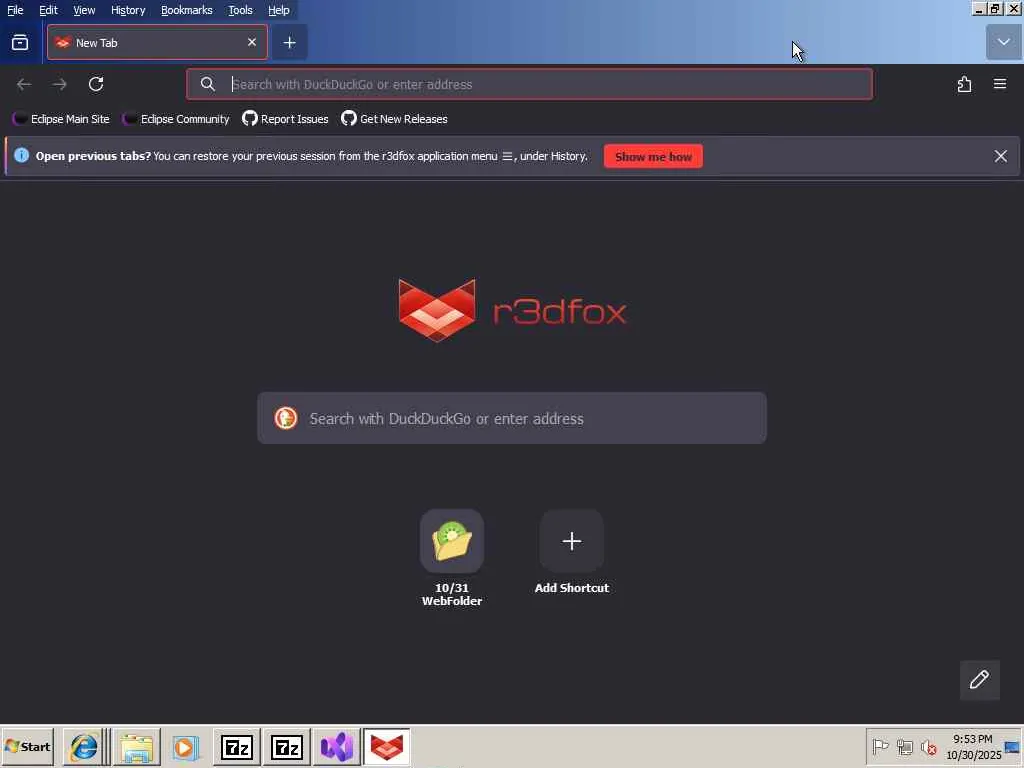Restore down the browser window

point(995,9)
